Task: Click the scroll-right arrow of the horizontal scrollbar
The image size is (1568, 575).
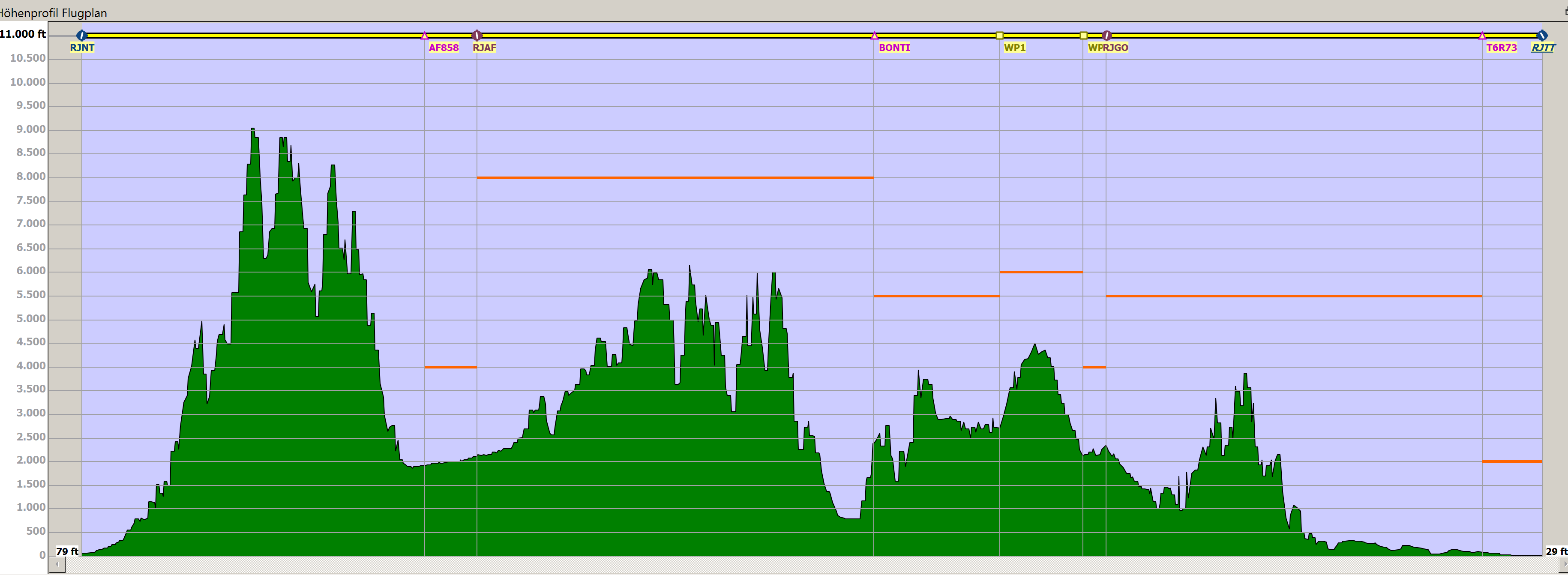Action: (1564, 565)
